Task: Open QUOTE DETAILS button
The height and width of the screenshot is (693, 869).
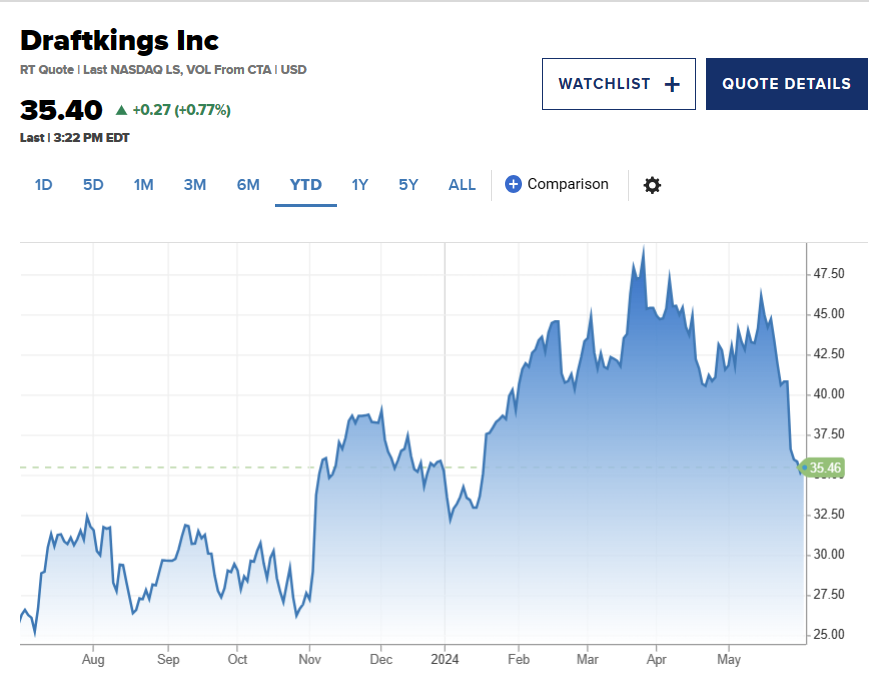Action: (786, 84)
